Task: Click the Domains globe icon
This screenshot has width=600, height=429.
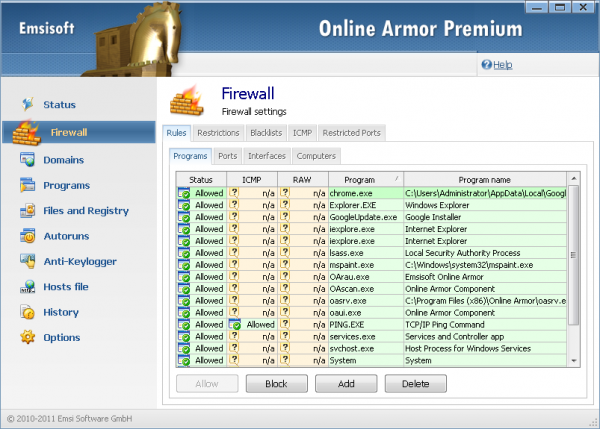Action: pos(28,160)
